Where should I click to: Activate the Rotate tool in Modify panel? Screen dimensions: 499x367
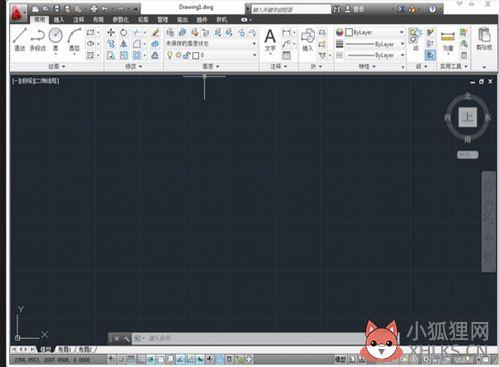(x=124, y=32)
